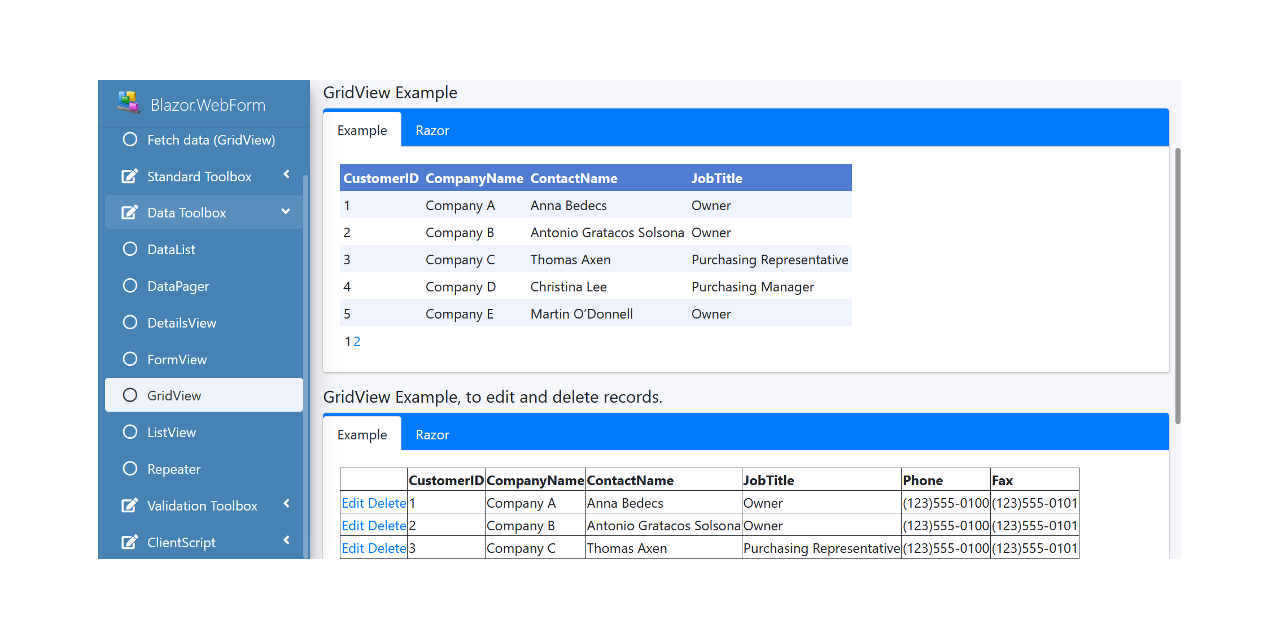1280x640 pixels.
Task: Click the pencil icon beside ClientScript
Action: (128, 542)
